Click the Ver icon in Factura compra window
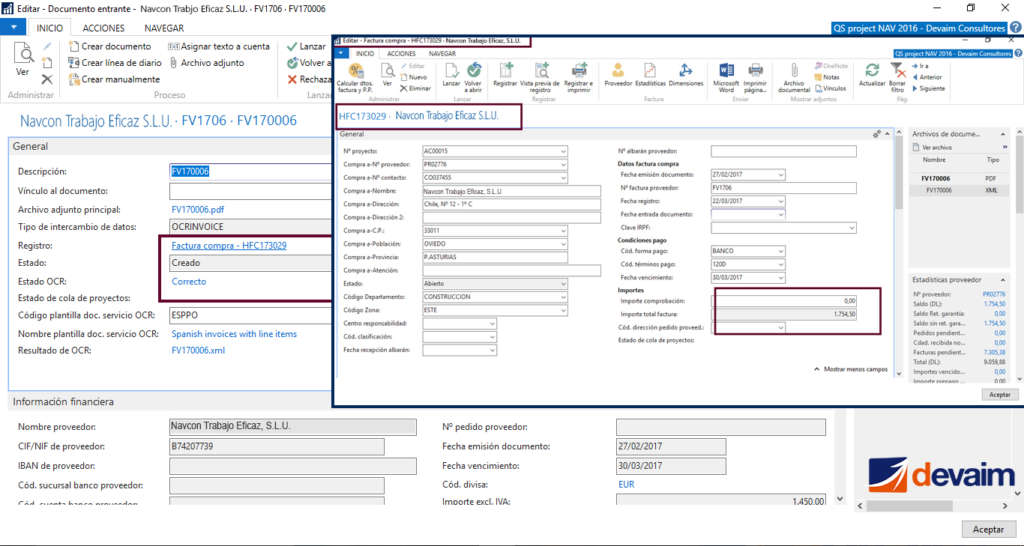This screenshot has width=1024, height=546. (x=387, y=72)
